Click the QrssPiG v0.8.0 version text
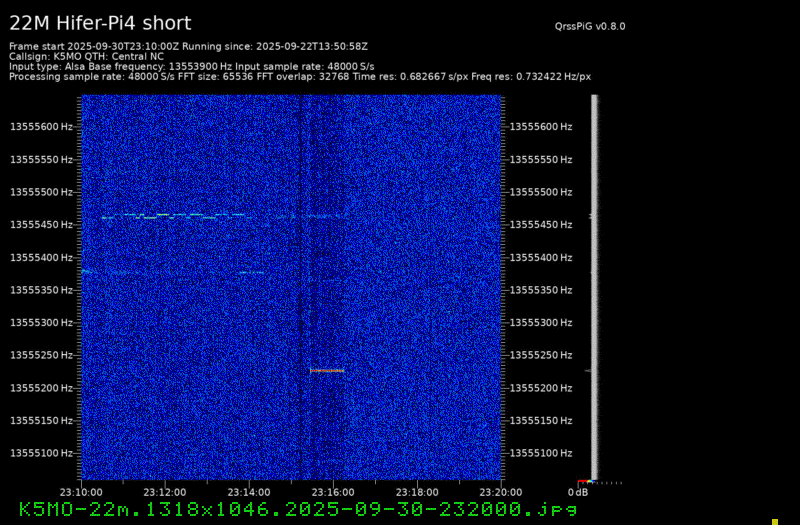The width and height of the screenshot is (800, 525). tap(596, 27)
